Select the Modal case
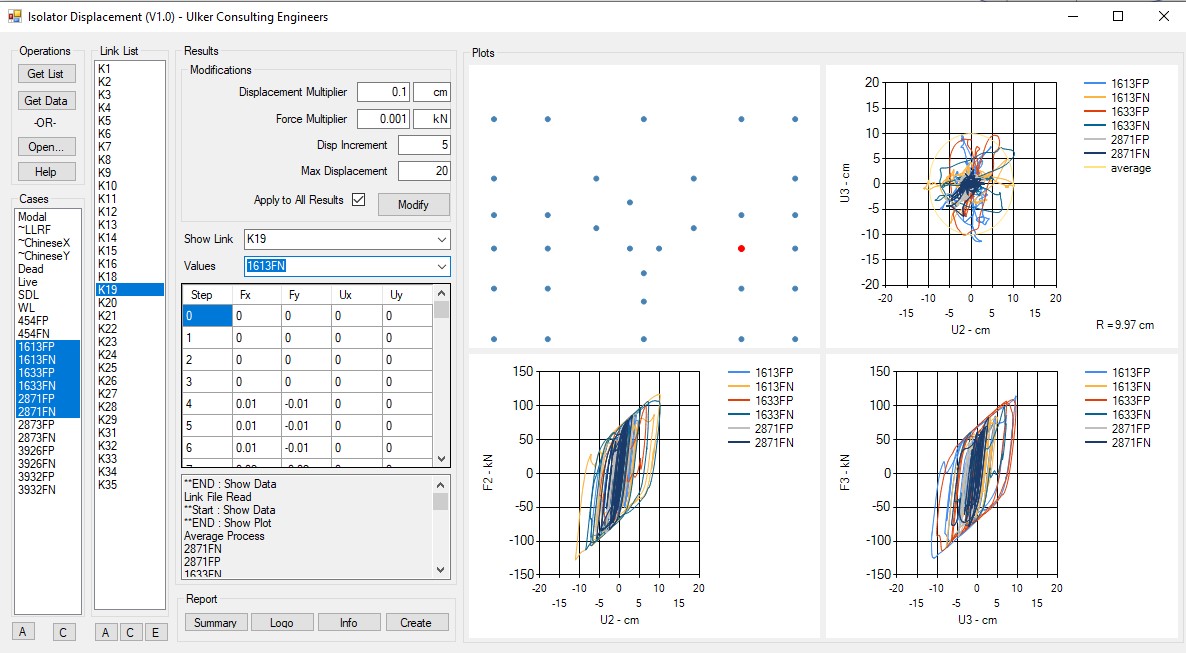1186x653 pixels. [48, 216]
